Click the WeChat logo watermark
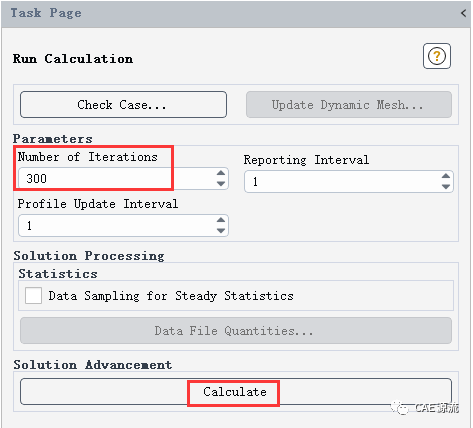The height and width of the screenshot is (428, 473). [x=399, y=407]
